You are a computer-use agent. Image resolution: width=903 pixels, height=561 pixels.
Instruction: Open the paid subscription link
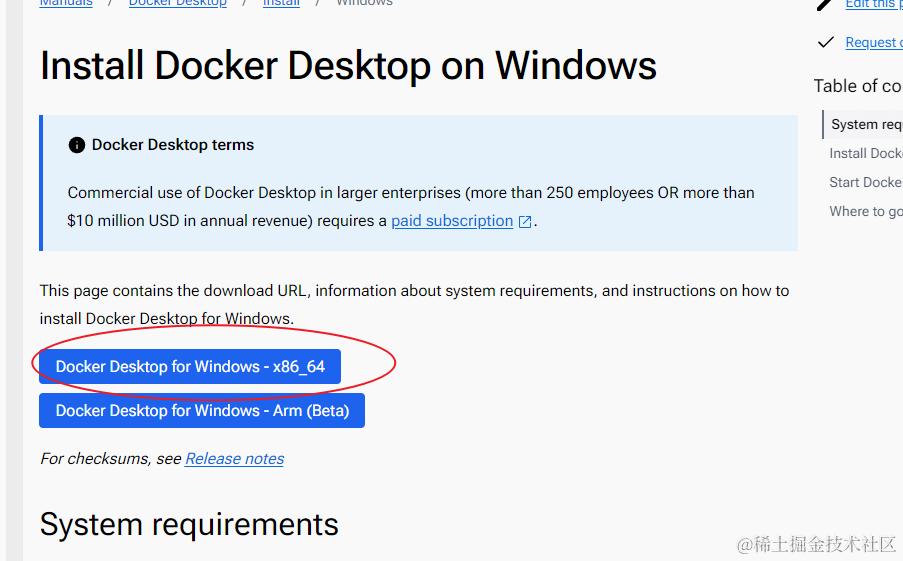tap(452, 221)
